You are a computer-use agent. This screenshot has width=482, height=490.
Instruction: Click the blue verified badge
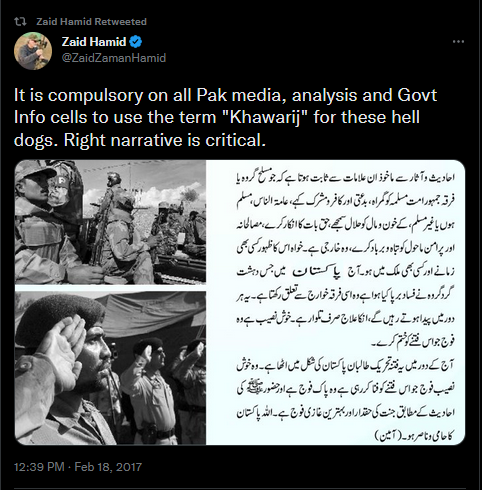tap(136, 42)
